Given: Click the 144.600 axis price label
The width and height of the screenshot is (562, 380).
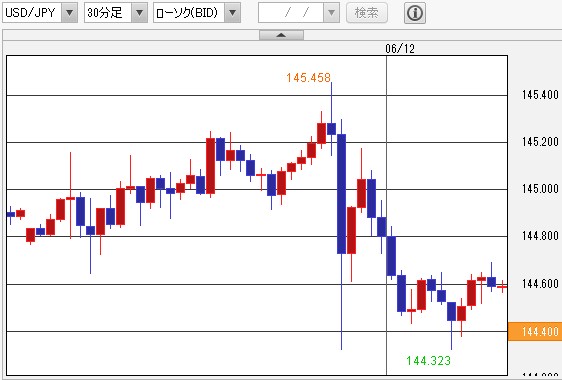Looking at the screenshot, I should point(540,284).
